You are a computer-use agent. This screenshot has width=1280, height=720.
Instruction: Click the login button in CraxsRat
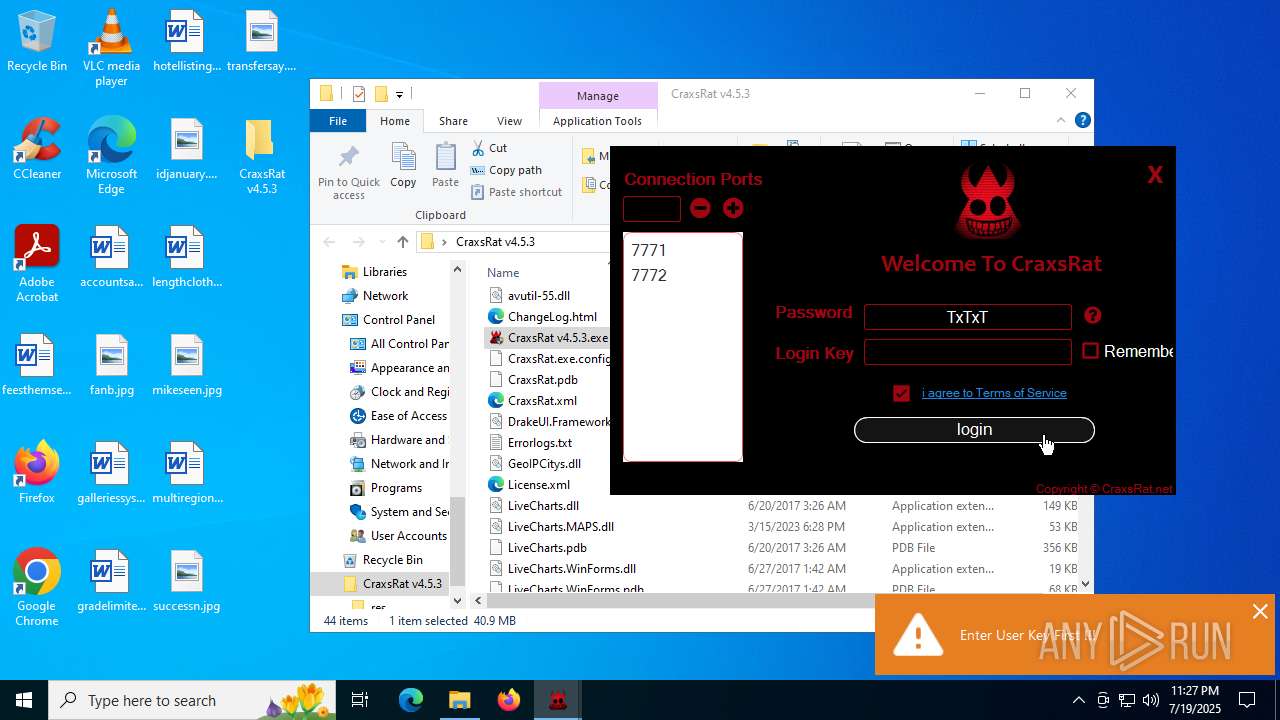coord(974,430)
